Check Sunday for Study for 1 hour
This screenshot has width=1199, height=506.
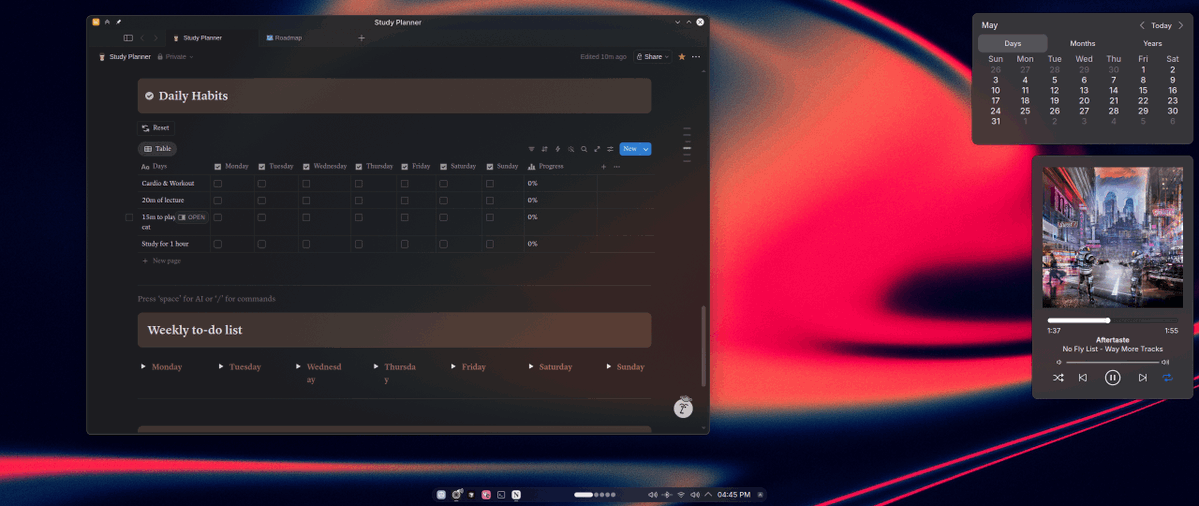coord(490,244)
